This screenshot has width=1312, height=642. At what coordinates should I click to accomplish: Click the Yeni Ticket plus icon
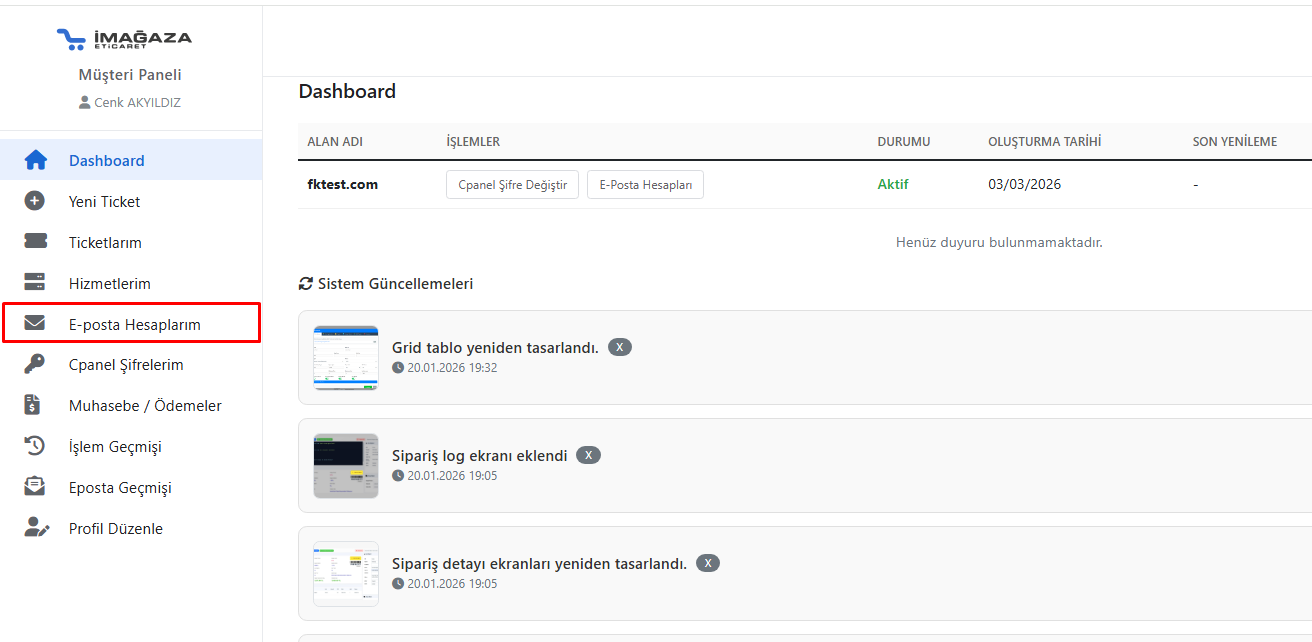pyautogui.click(x=35, y=201)
